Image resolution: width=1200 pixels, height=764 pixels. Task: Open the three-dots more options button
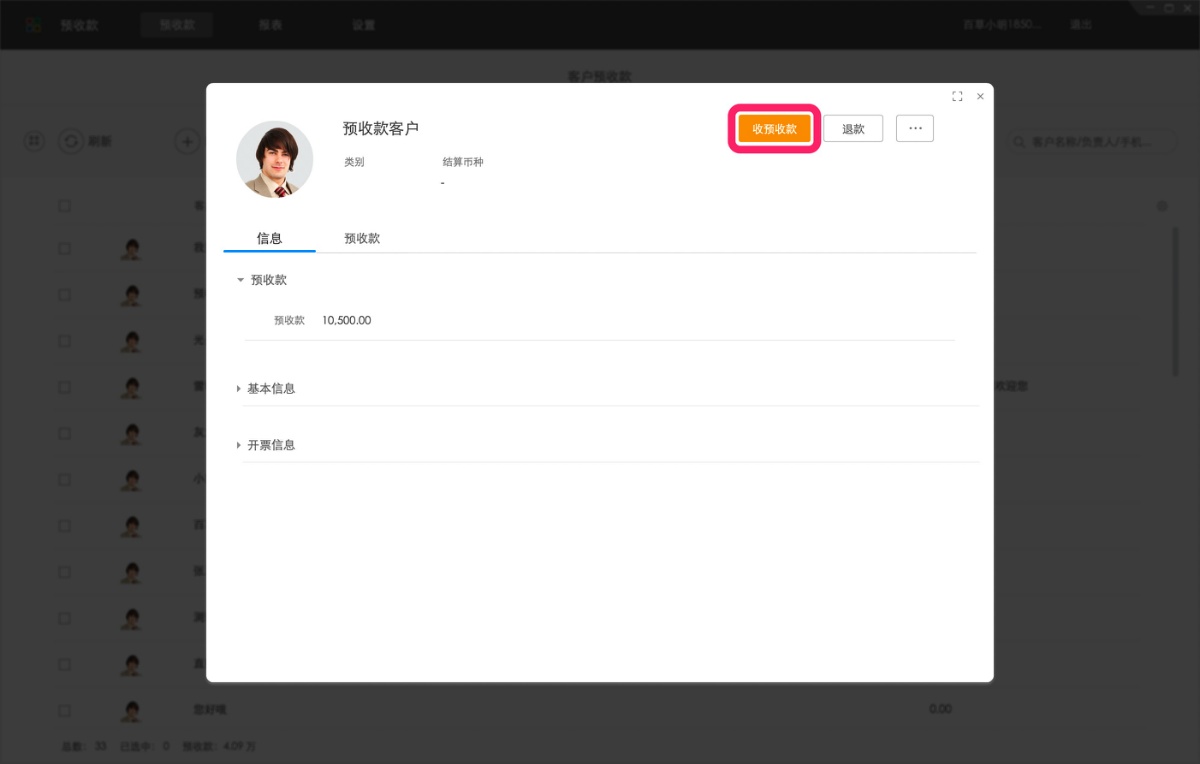pos(915,129)
